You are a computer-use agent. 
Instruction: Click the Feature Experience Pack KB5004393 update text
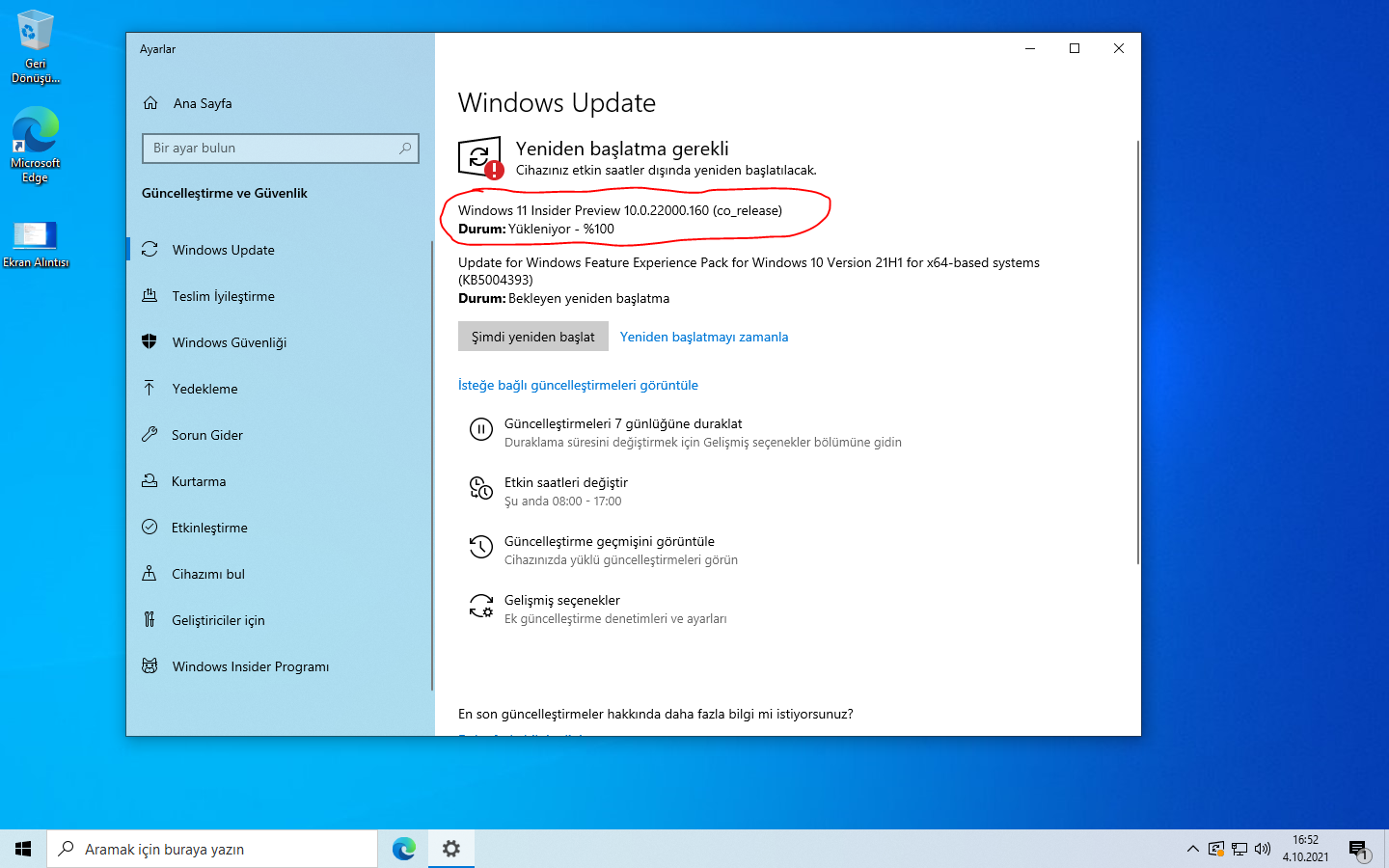pyautogui.click(x=749, y=271)
